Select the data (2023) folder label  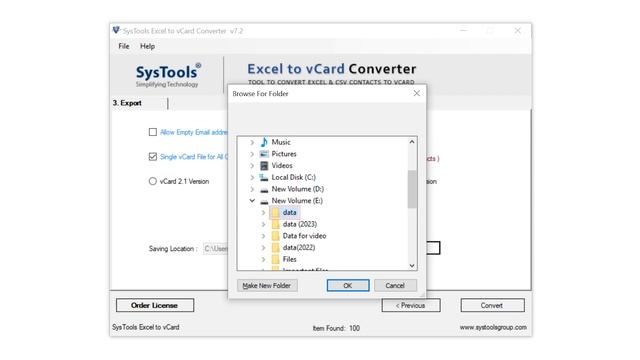[x=300, y=224]
